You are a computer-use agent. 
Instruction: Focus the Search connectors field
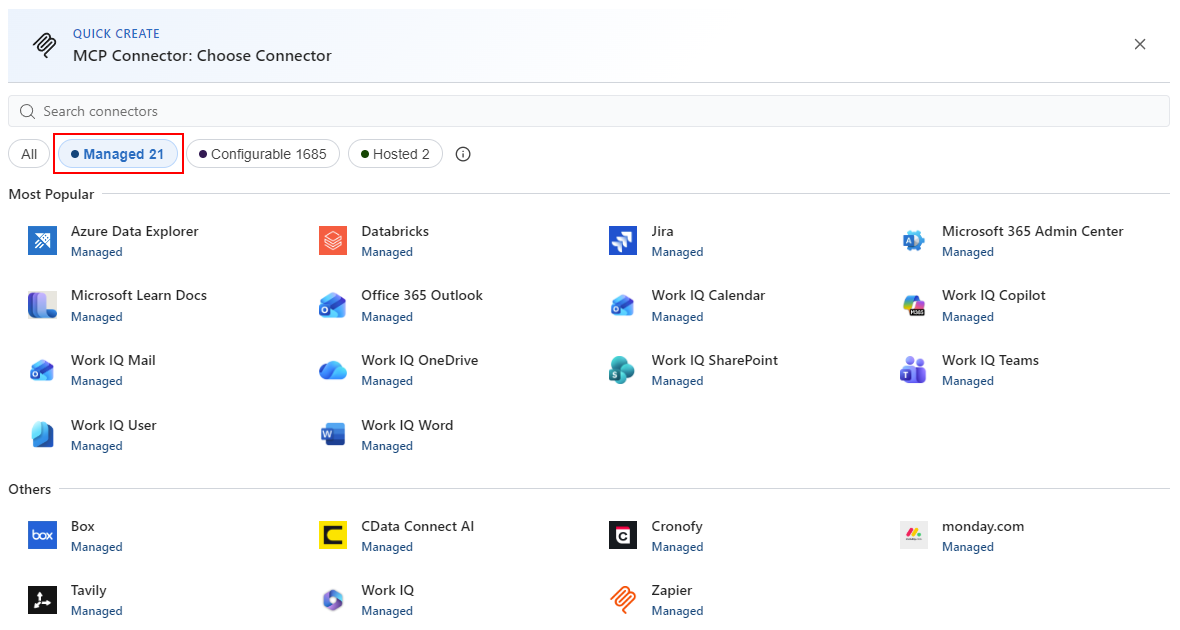coord(588,111)
